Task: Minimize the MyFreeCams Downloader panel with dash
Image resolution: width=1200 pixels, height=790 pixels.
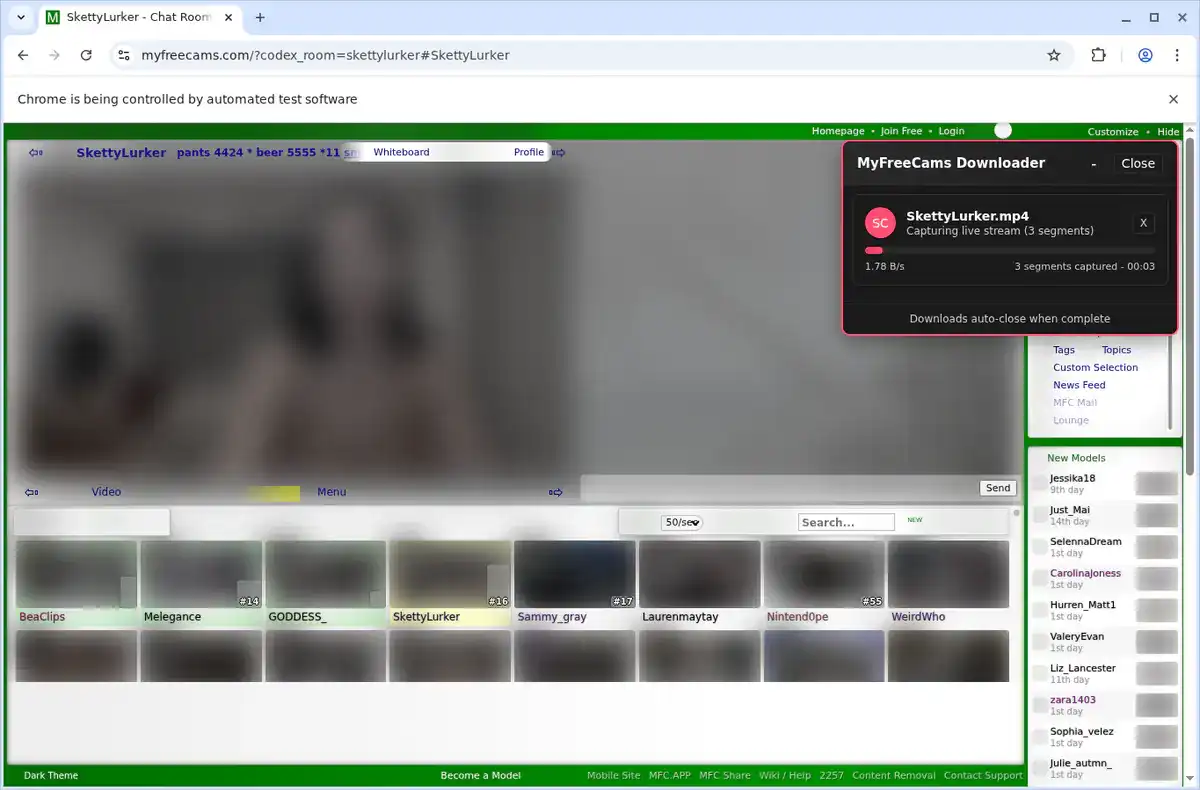Action: [x=1094, y=163]
